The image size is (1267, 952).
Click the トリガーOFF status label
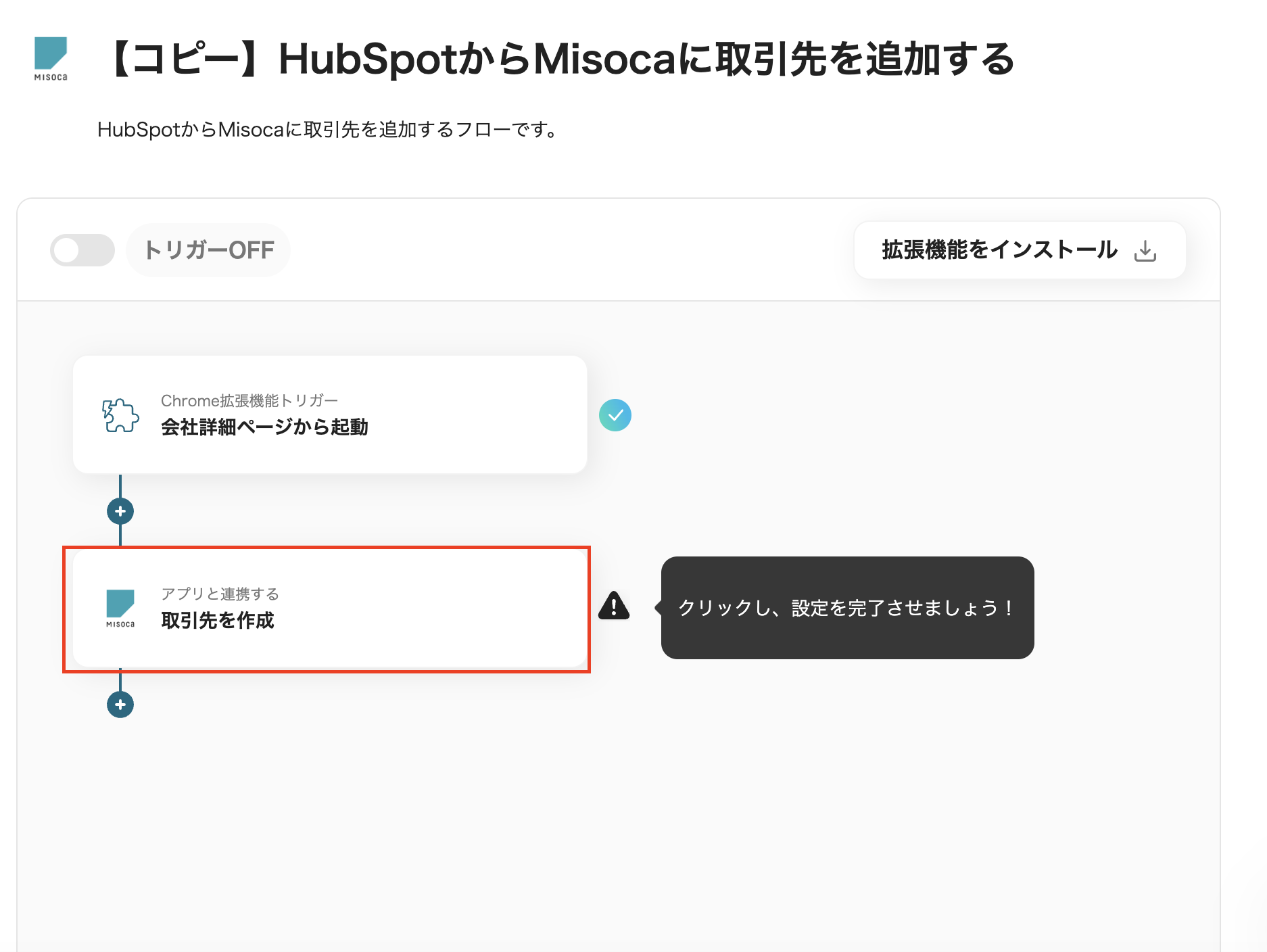[x=208, y=250]
